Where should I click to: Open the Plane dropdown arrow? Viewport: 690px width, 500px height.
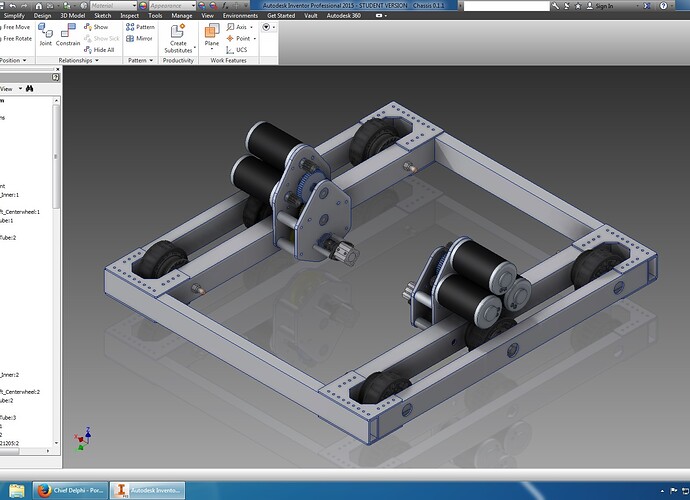coord(212,49)
